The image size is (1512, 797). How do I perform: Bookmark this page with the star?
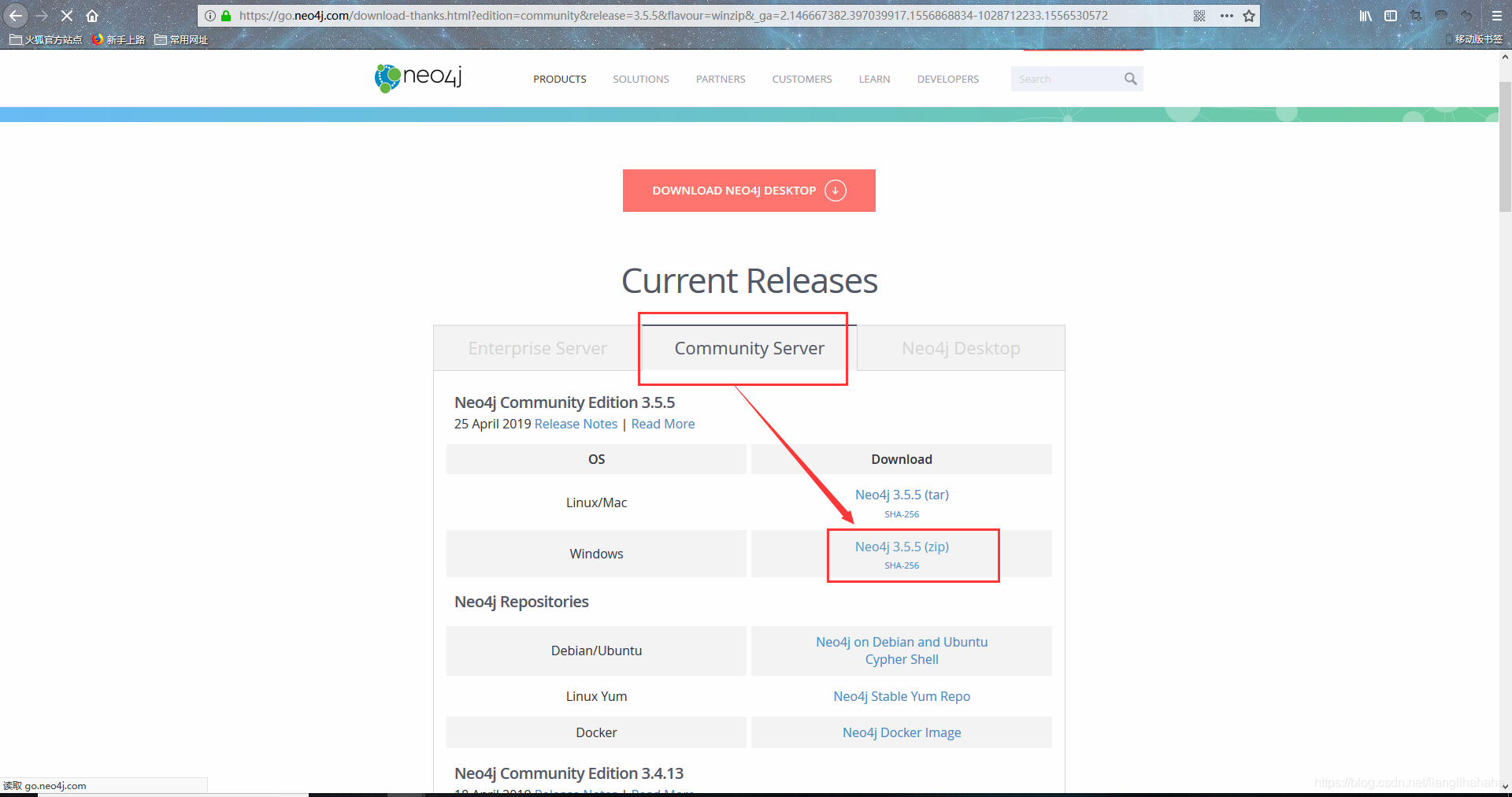(1249, 15)
